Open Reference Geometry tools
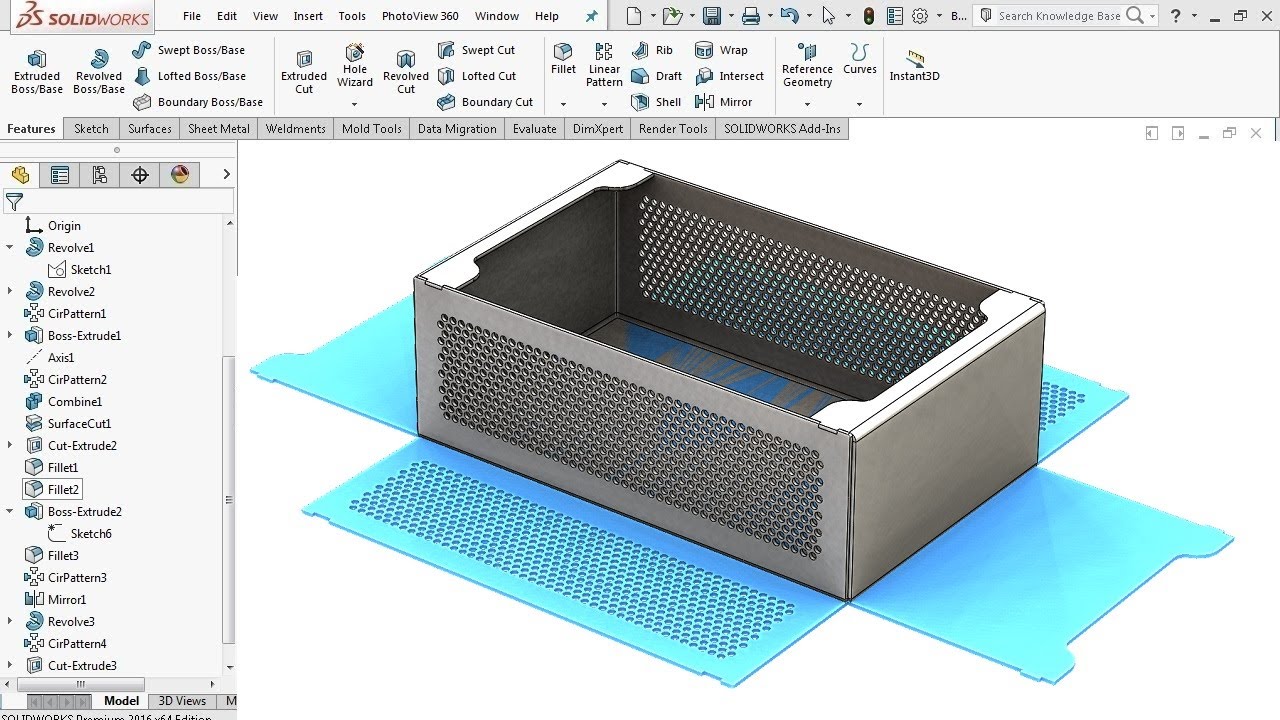 point(807,65)
